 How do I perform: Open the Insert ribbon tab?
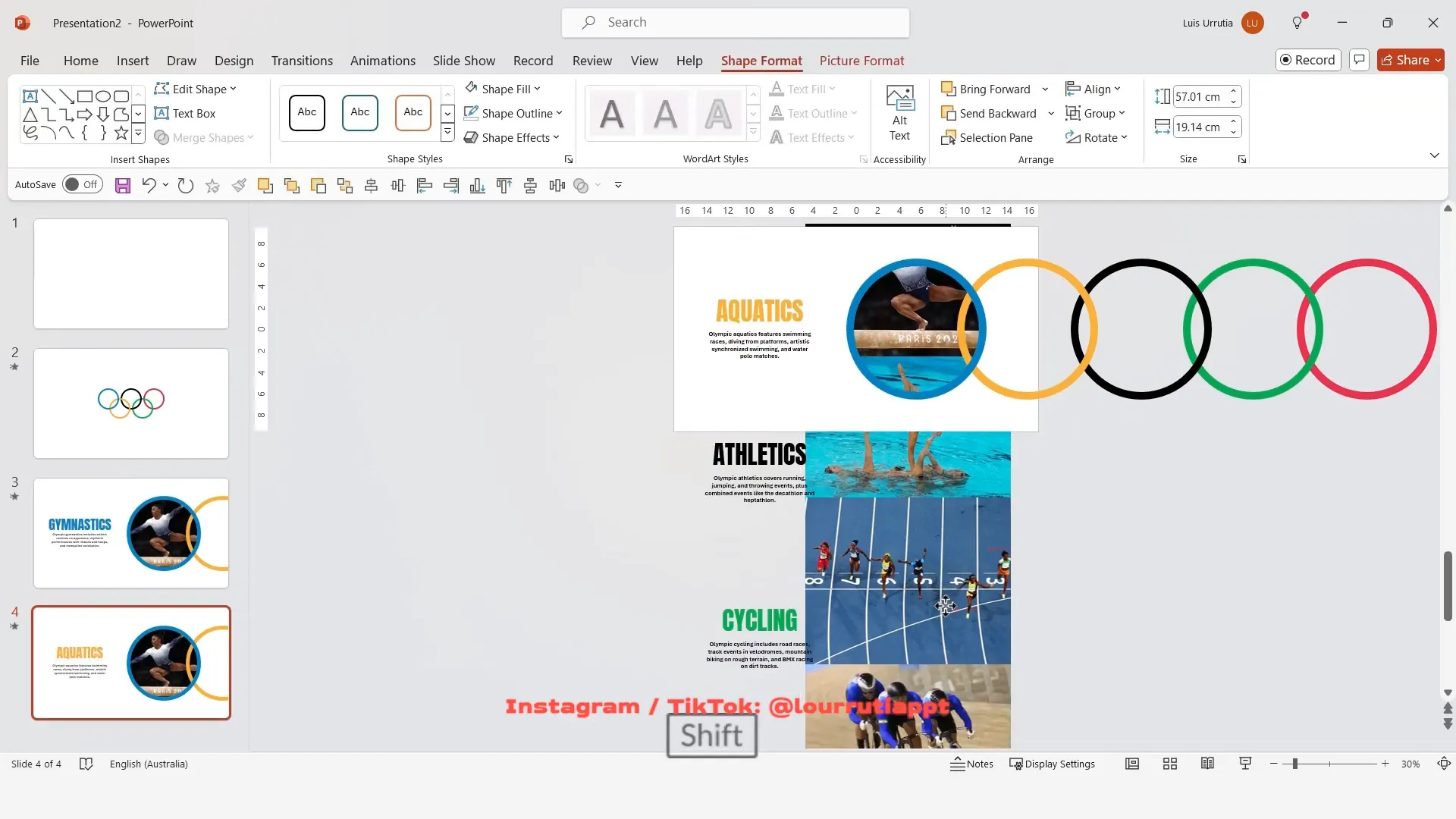point(133,61)
